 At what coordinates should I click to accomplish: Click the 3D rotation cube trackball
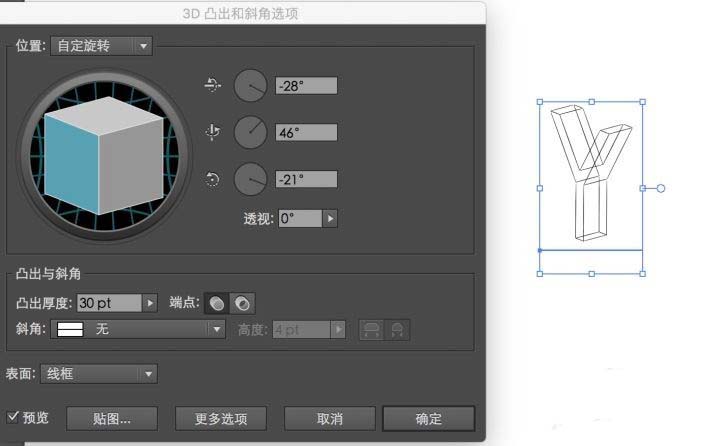tap(104, 155)
